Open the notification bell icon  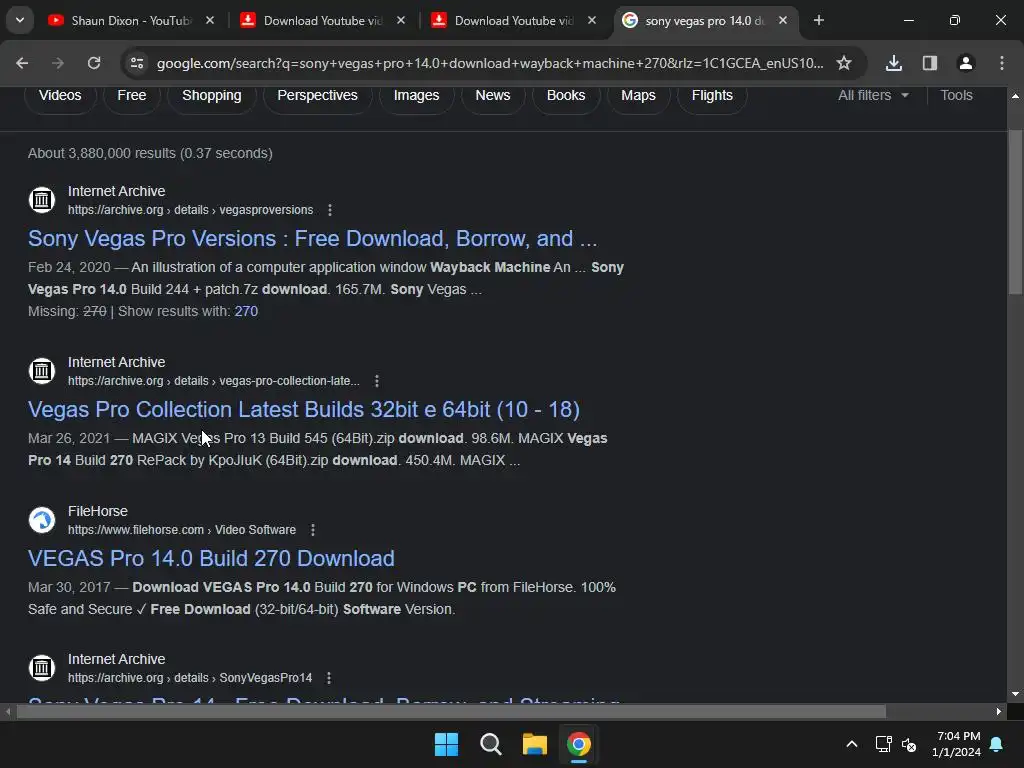(997, 744)
